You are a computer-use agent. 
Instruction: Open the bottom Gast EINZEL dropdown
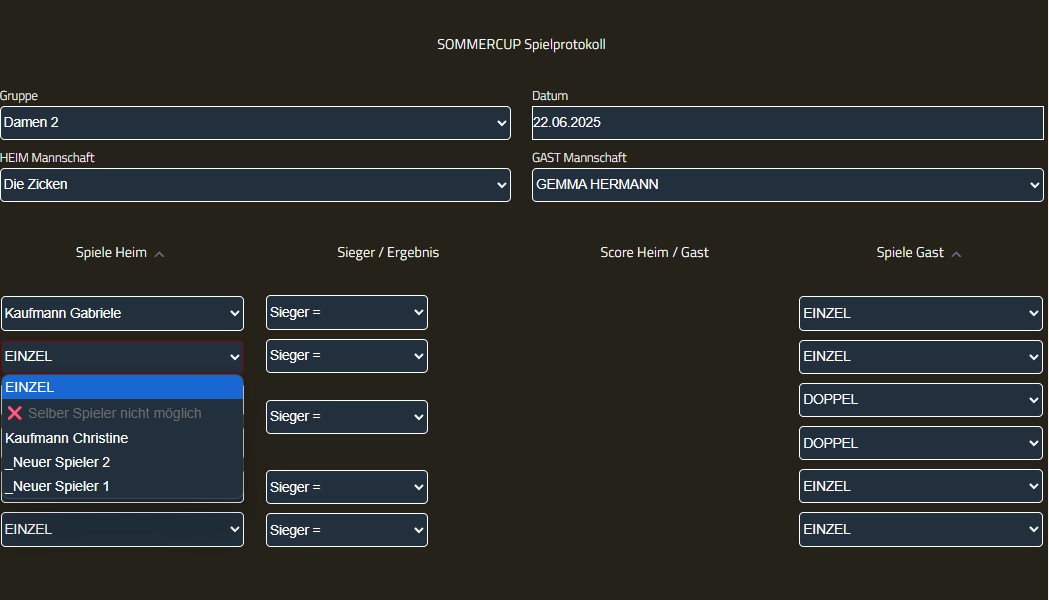(921, 529)
